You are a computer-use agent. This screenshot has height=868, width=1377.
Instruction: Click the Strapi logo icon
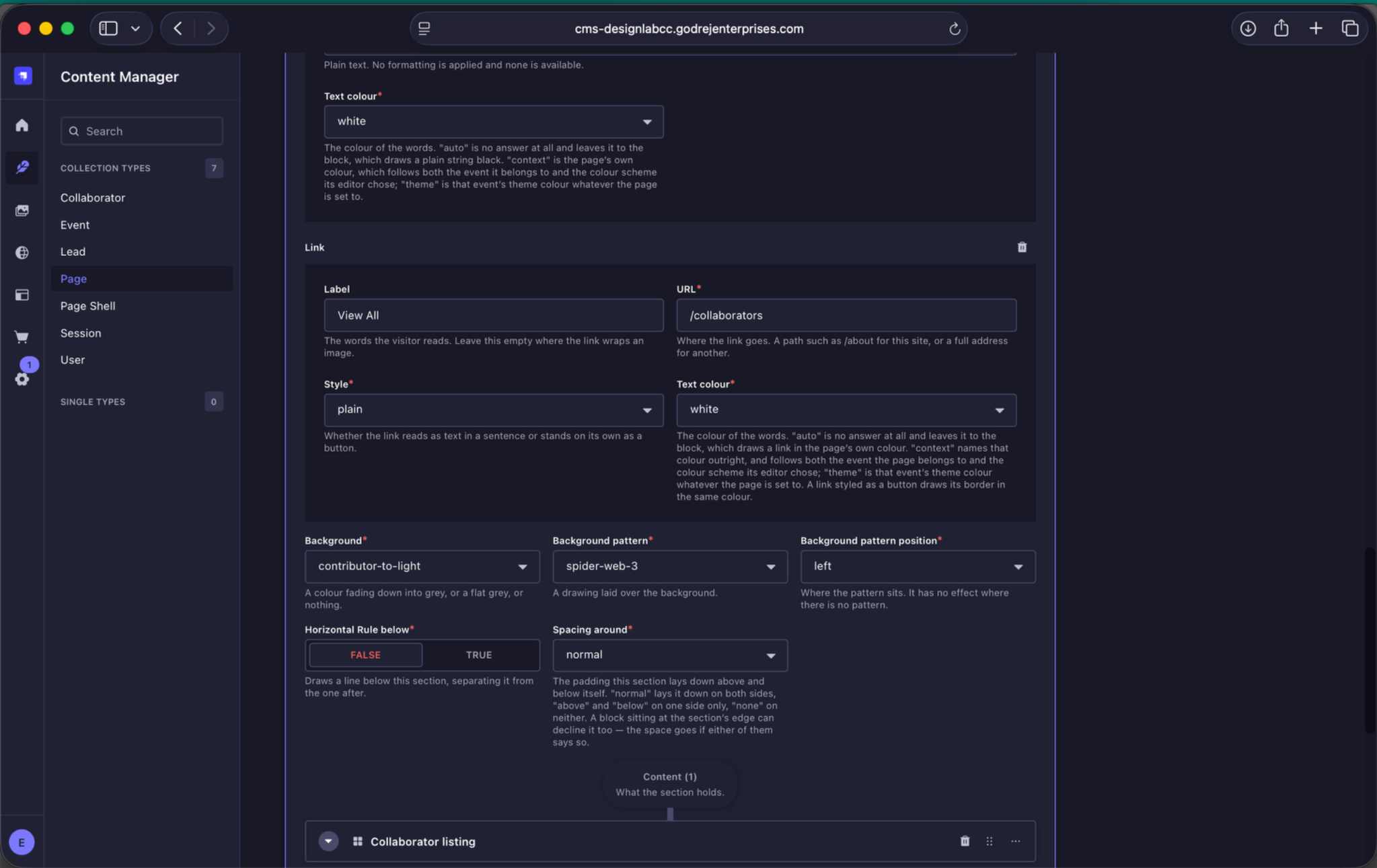pyautogui.click(x=23, y=76)
